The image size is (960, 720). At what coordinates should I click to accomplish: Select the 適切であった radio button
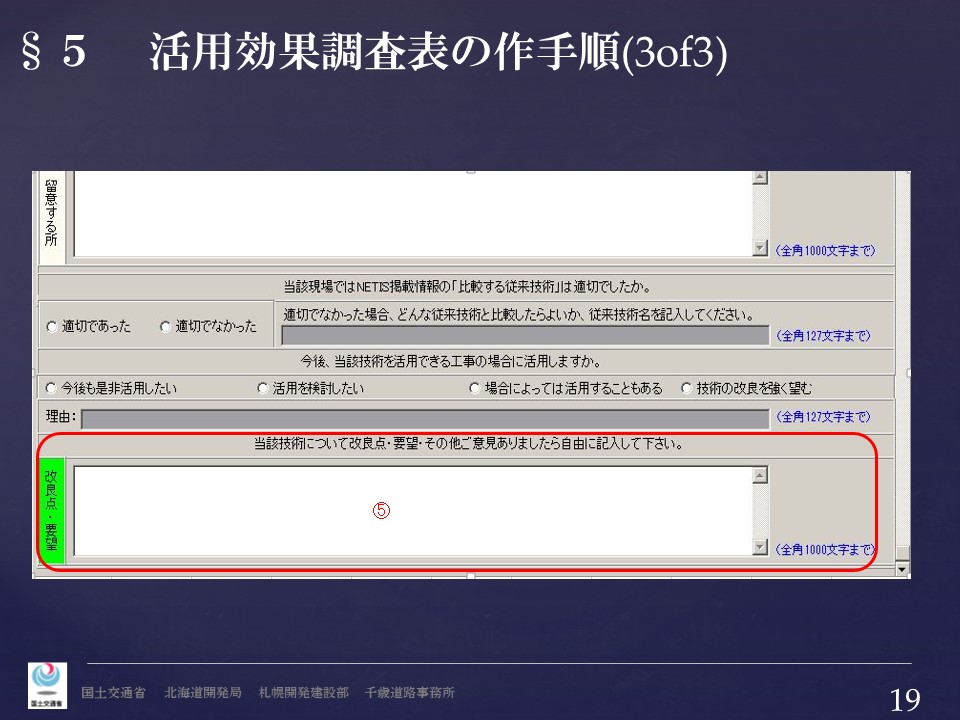point(52,327)
